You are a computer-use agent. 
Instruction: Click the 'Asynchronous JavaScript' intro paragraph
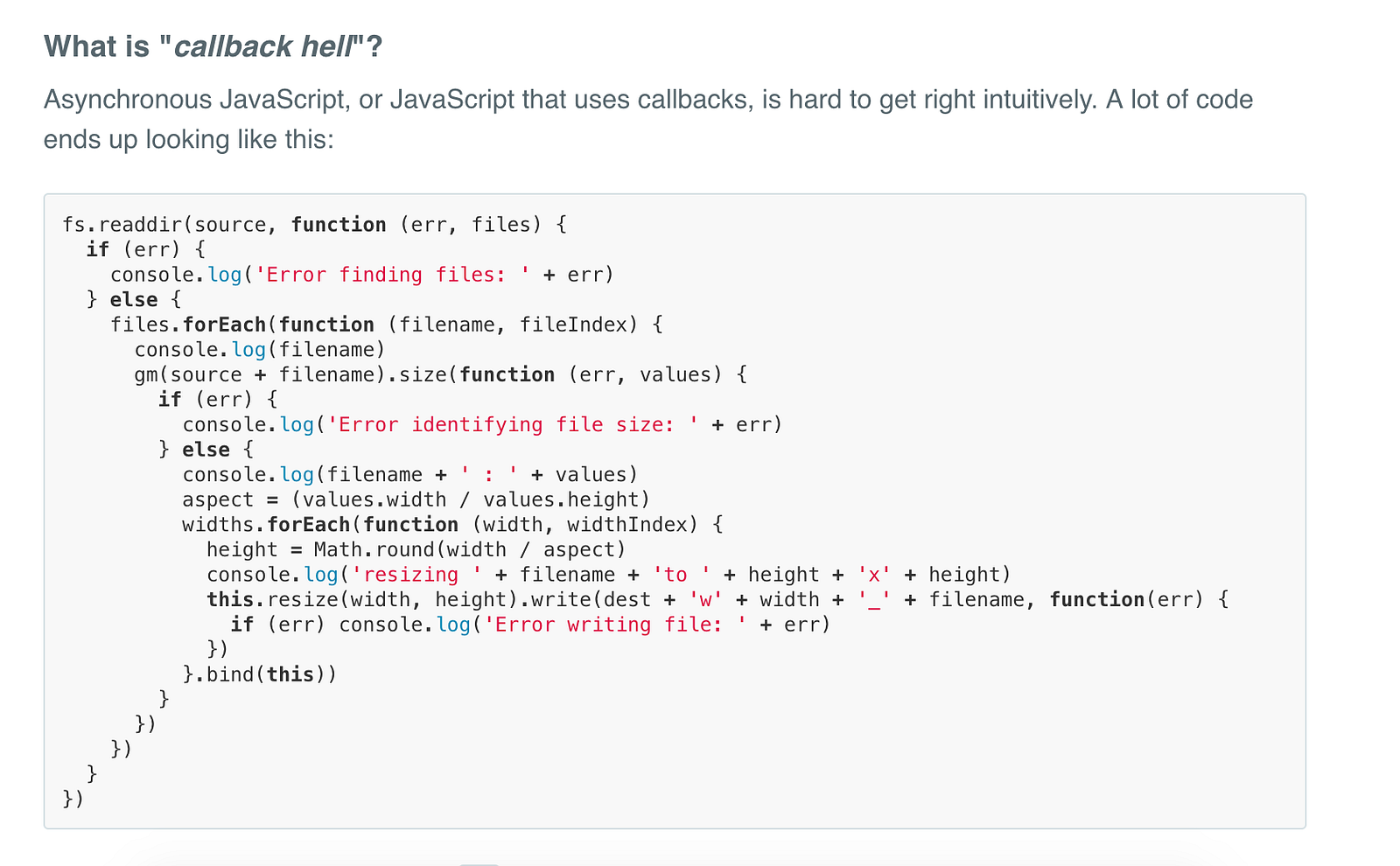tap(648, 119)
